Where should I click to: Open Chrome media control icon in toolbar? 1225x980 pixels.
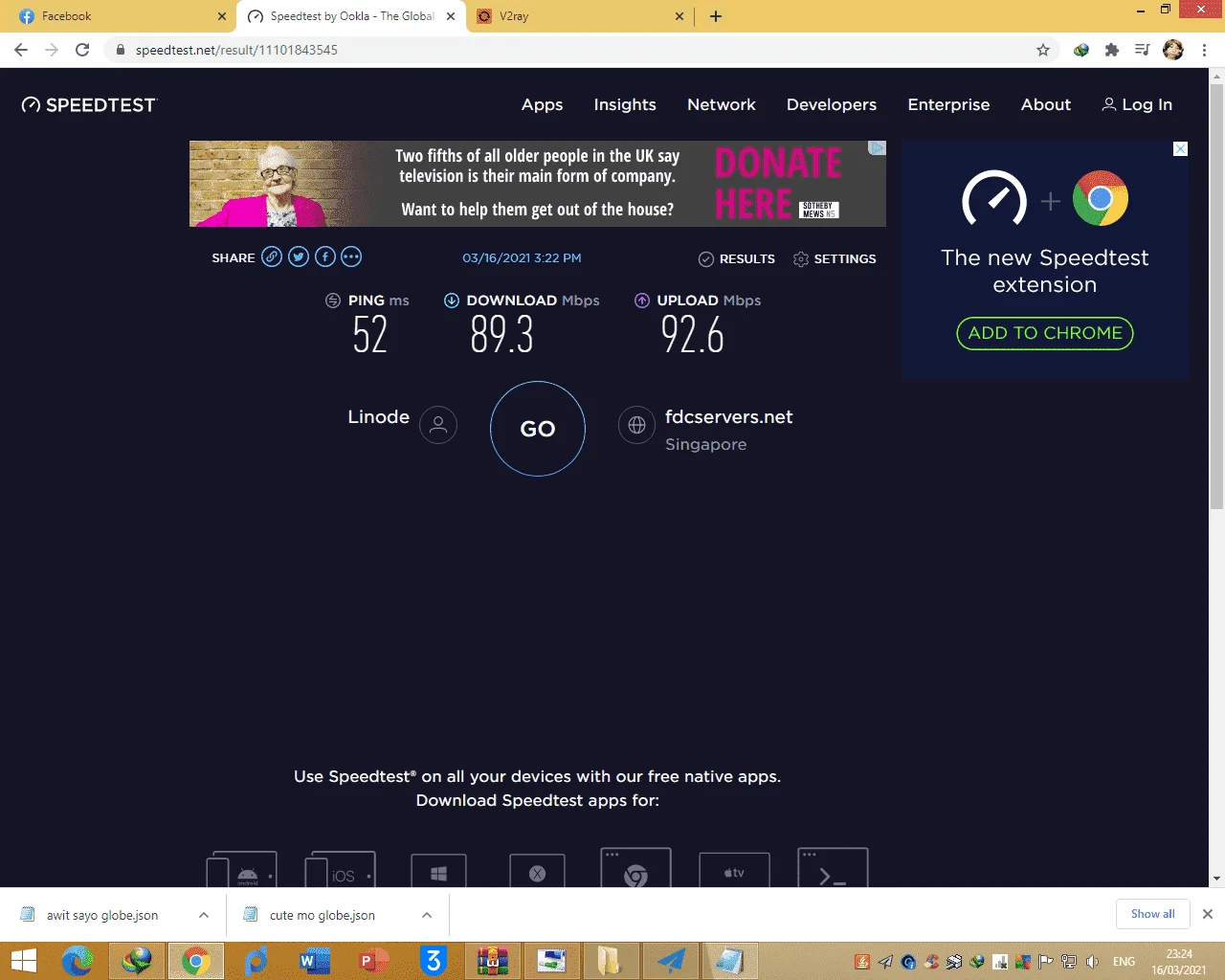[1142, 50]
